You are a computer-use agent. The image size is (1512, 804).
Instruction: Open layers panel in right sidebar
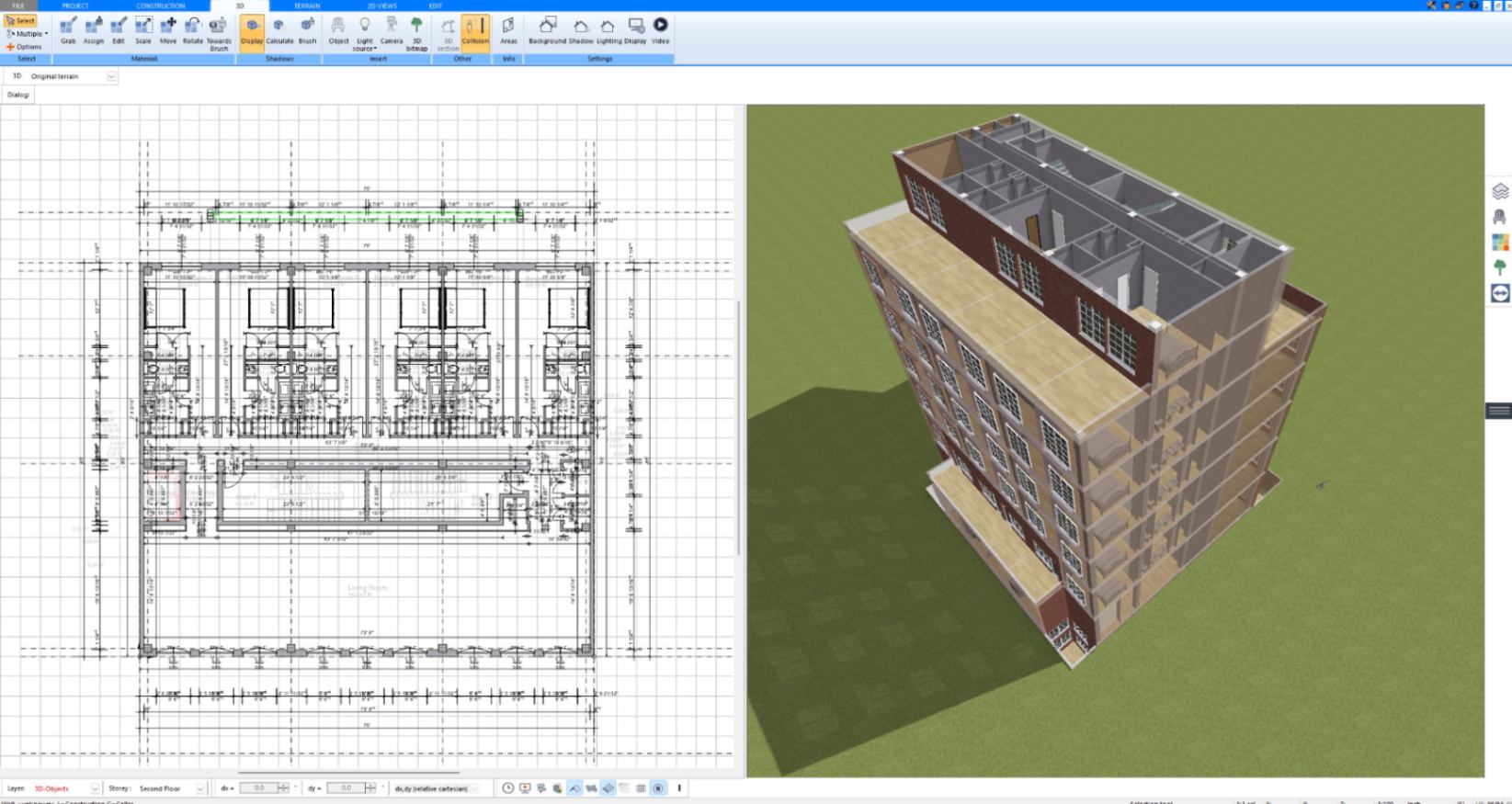tap(1500, 191)
